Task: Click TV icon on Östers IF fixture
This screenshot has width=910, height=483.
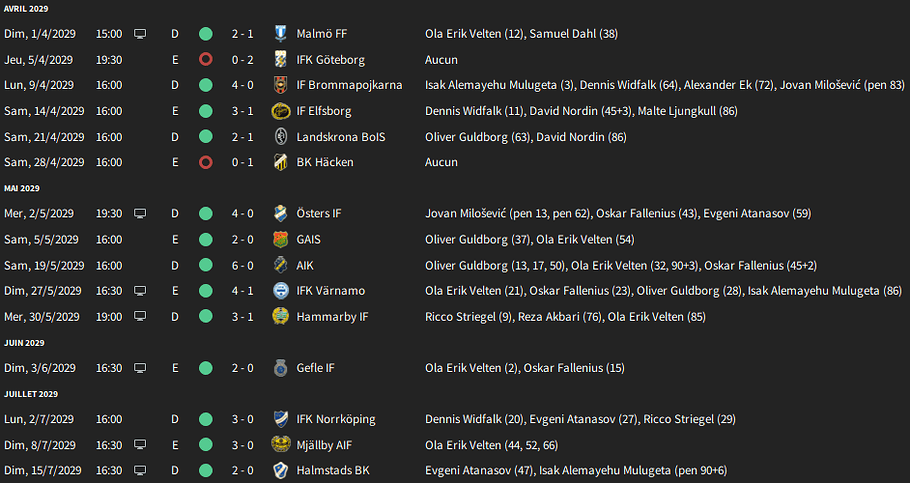Action: pos(140,214)
